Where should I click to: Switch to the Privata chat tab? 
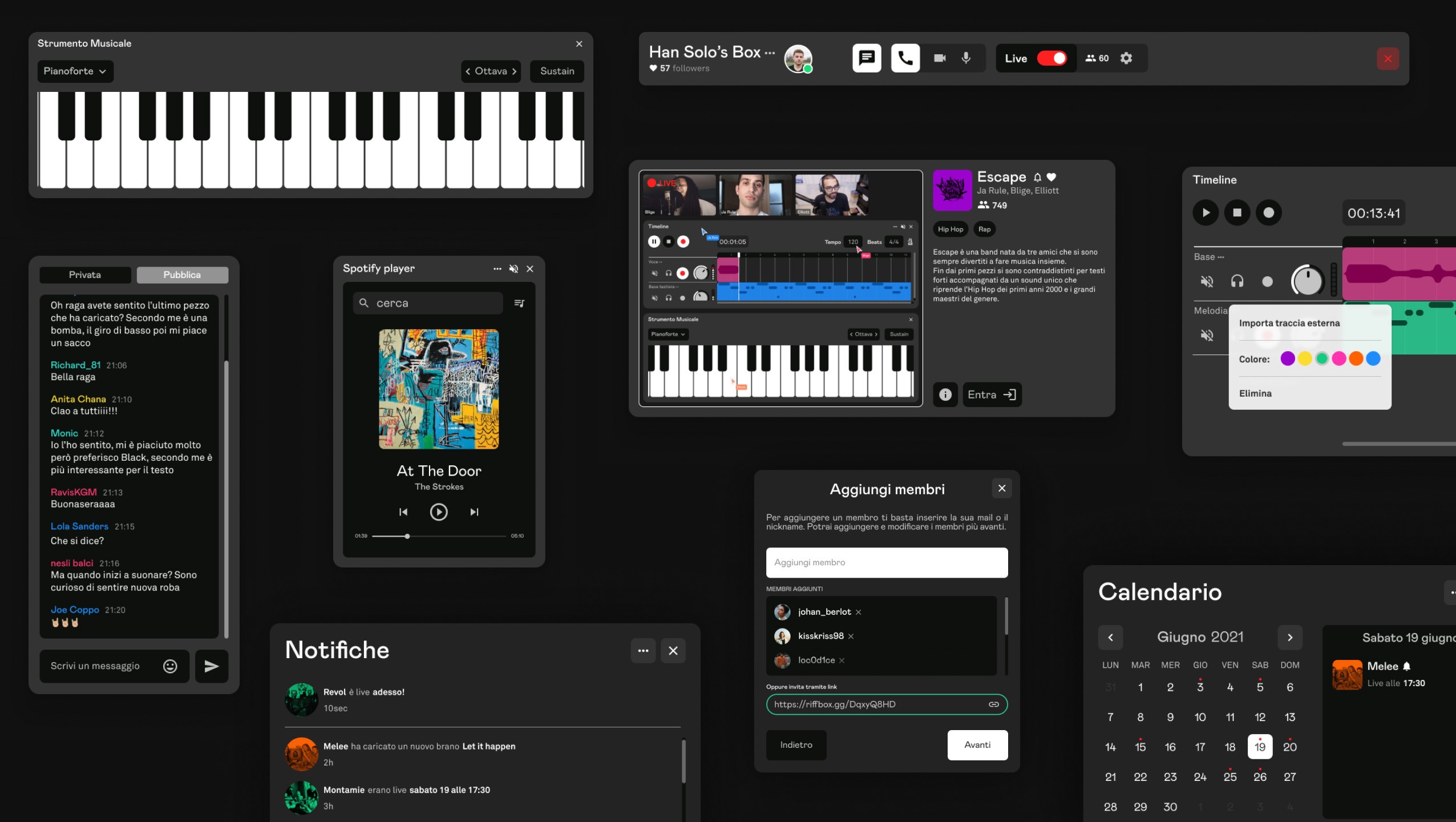click(85, 275)
